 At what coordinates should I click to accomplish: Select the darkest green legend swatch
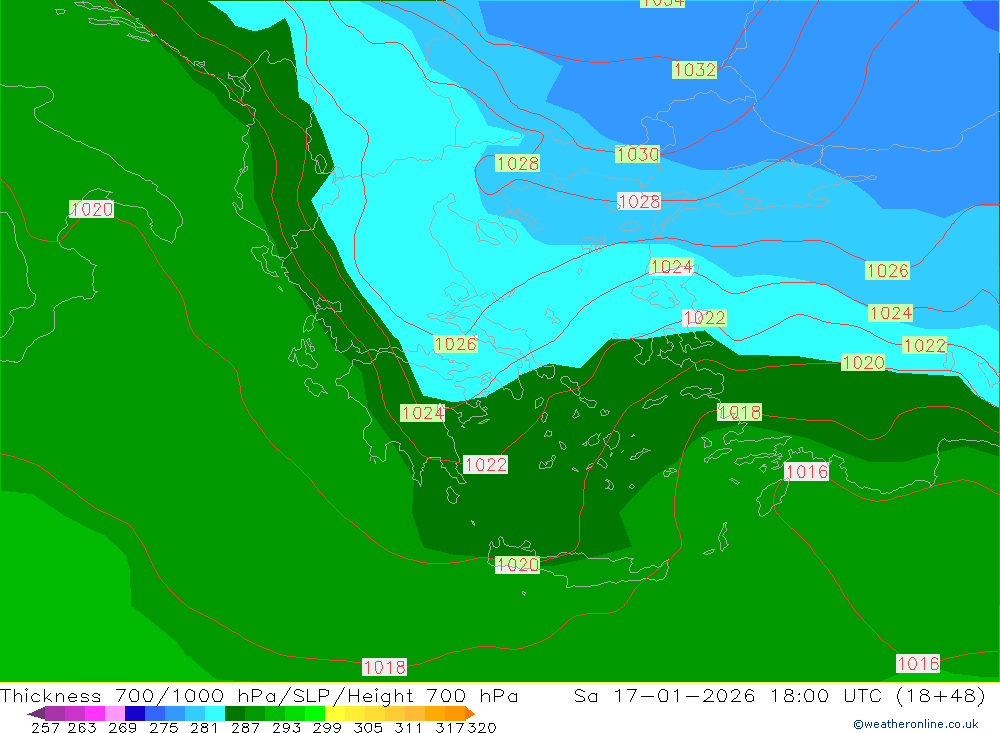click(235, 713)
